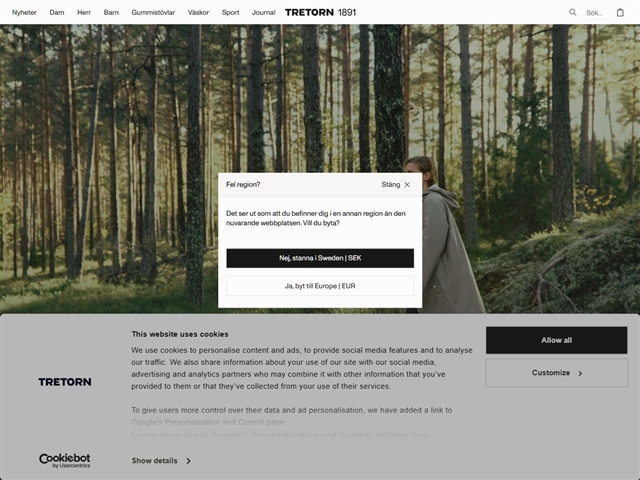
Task: Open Google's Personalisation and Control page link
Action: click(x=208, y=422)
